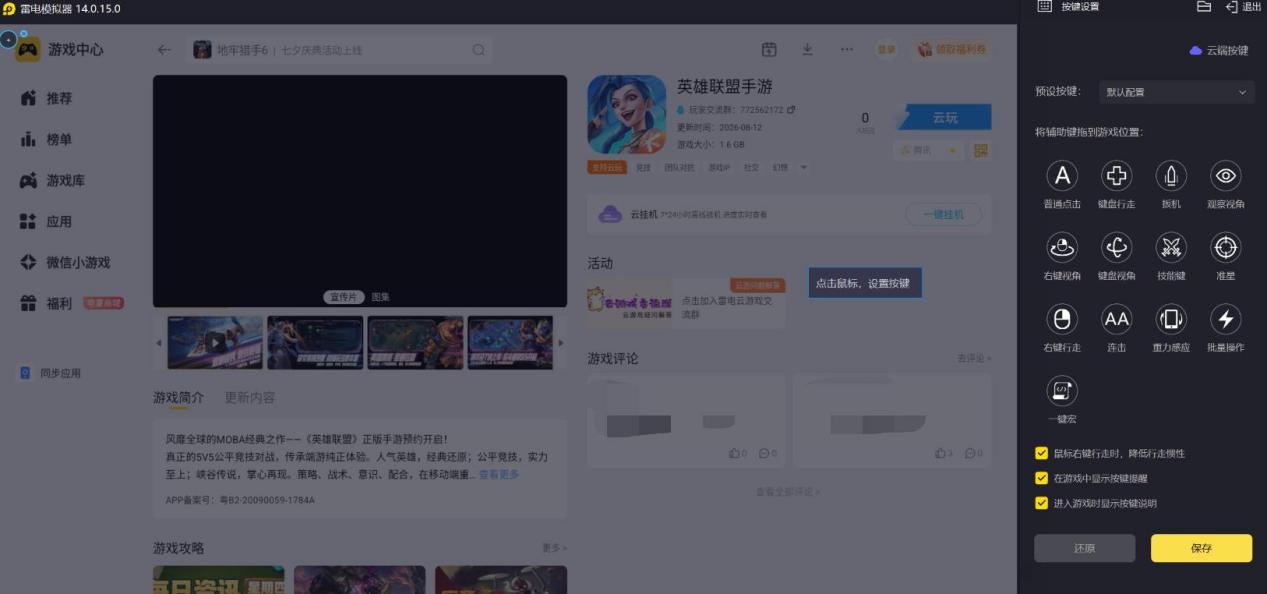1267x594 pixels.
Task: Expand the game tags chevron after 幻想
Action: tap(803, 168)
